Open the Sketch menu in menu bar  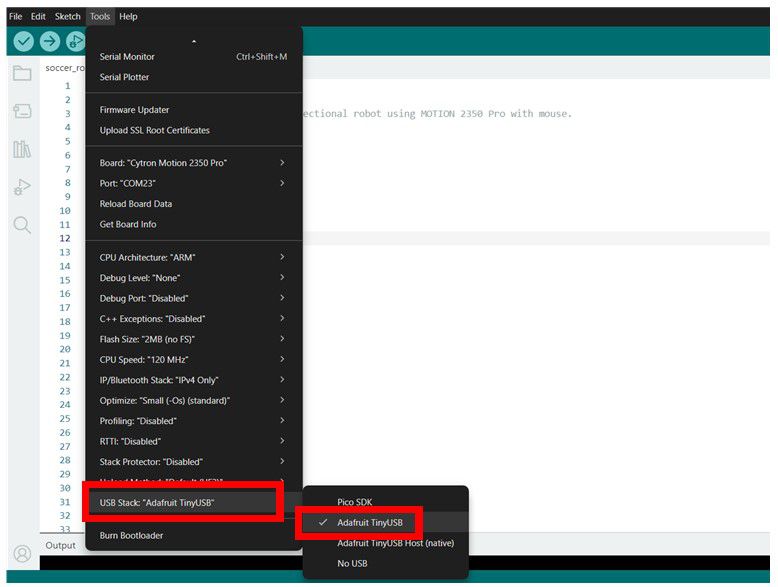67,17
